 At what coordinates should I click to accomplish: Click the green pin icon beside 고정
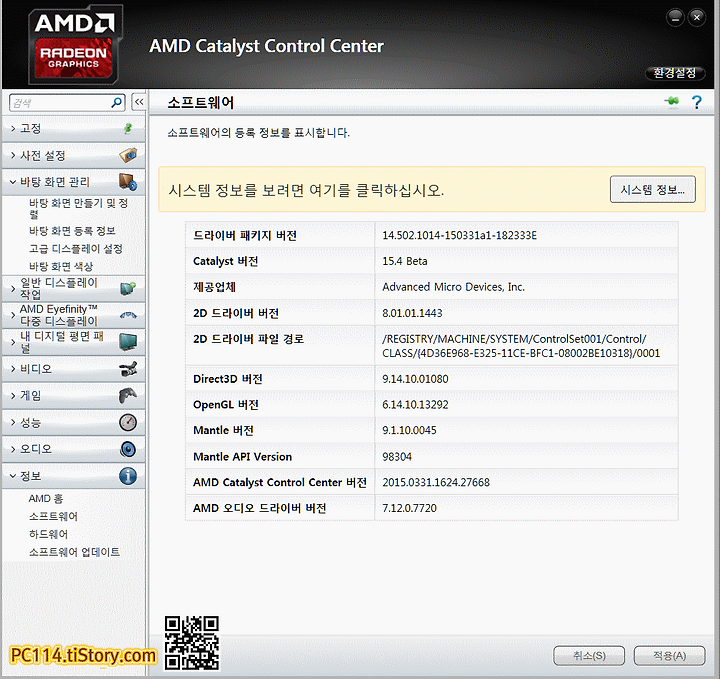tap(128, 129)
